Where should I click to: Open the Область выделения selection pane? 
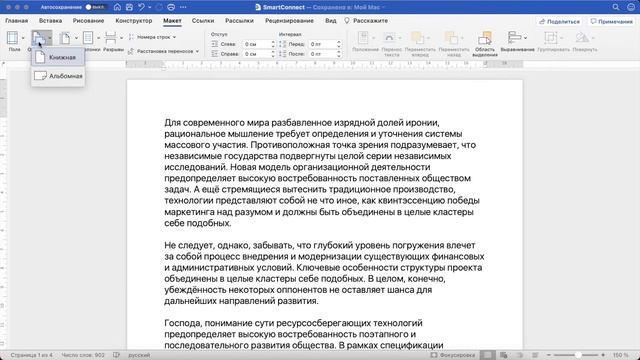click(485, 43)
